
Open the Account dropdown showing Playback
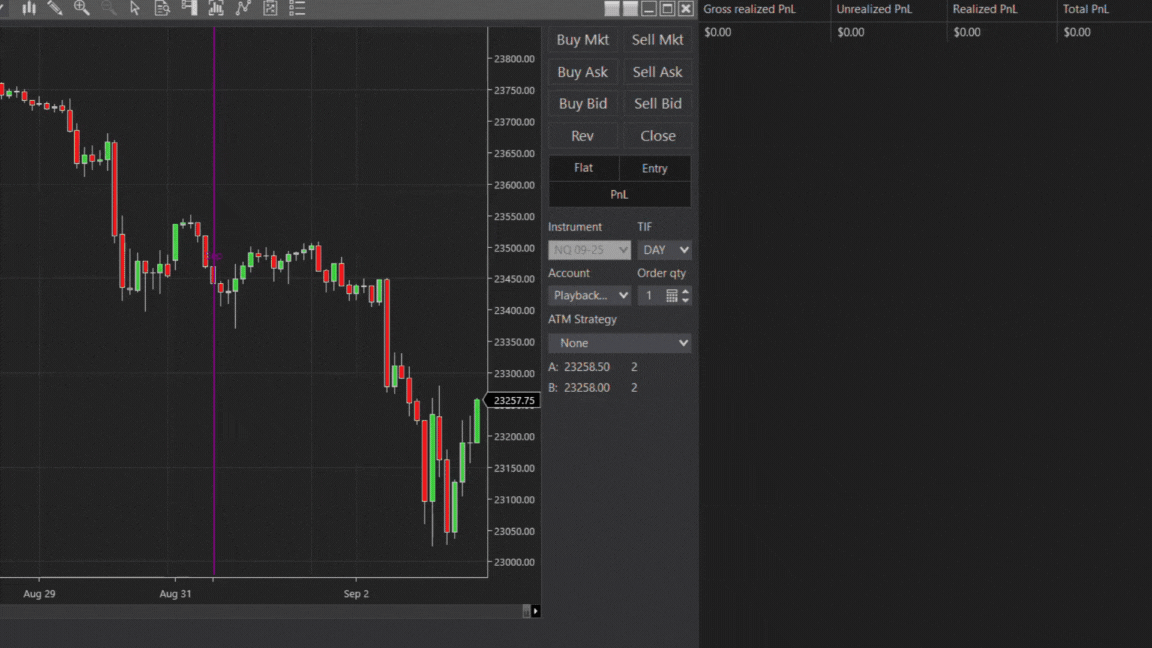point(589,296)
